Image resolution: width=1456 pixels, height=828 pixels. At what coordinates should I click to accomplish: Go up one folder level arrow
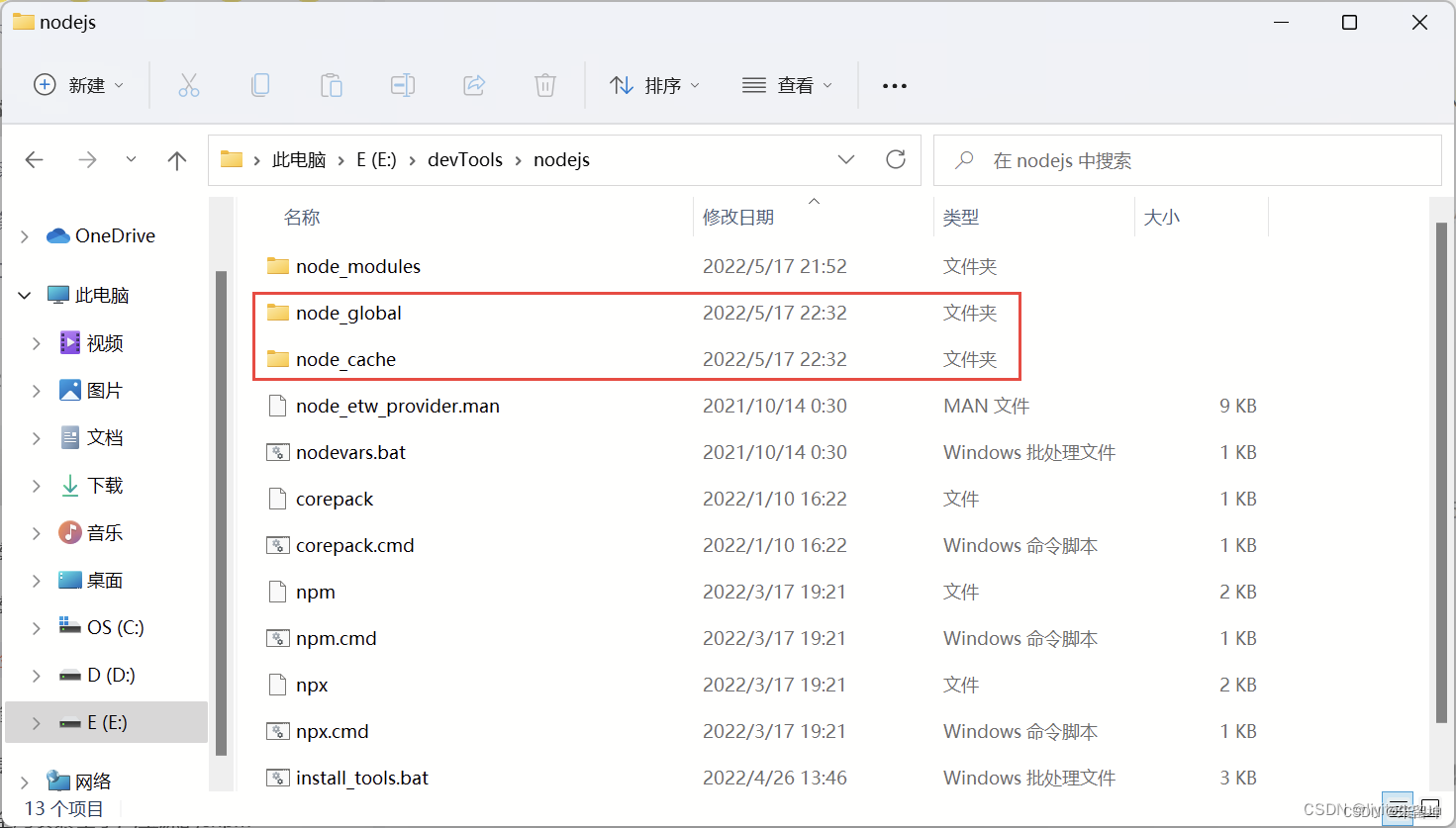click(177, 160)
